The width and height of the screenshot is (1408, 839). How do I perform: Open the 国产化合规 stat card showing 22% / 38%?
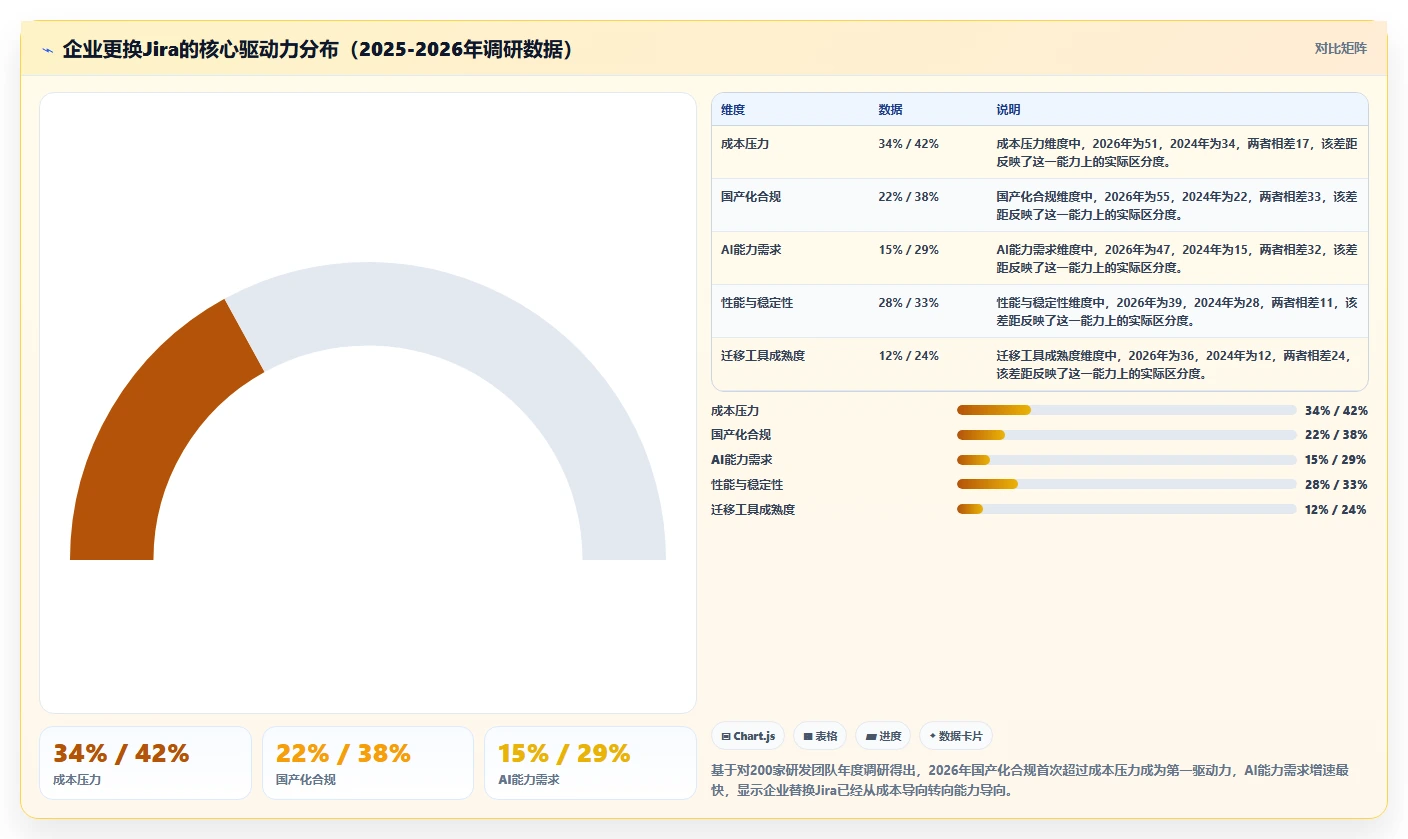click(x=368, y=763)
